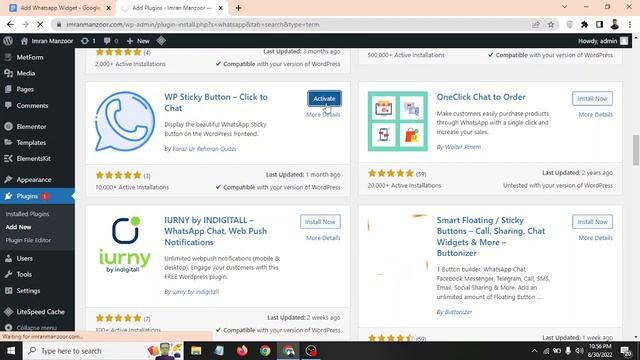Stop loading the page
The image size is (640, 360).
coord(40,24)
